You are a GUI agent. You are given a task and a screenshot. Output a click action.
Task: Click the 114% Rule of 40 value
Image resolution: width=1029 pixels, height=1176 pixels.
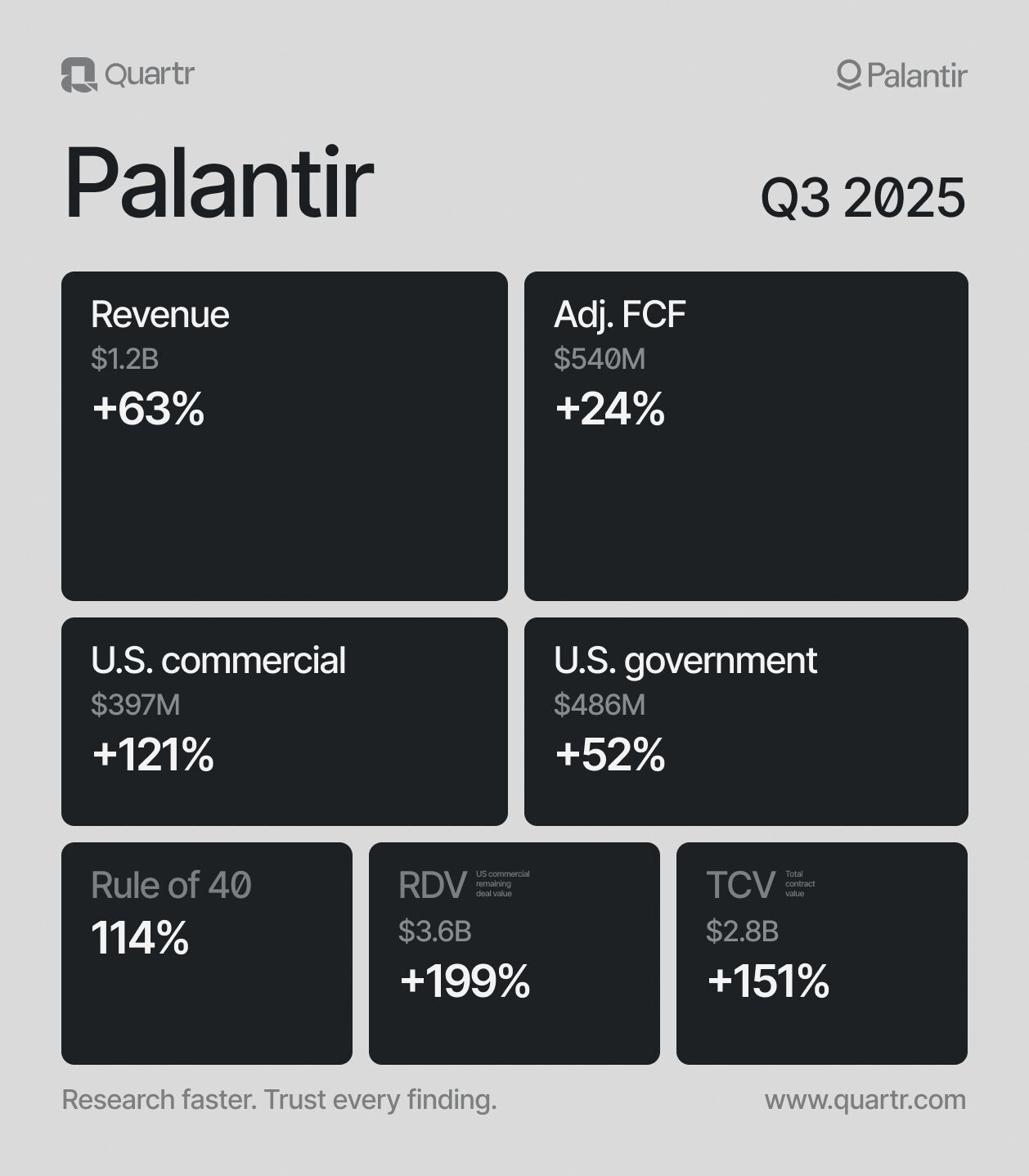tap(140, 938)
